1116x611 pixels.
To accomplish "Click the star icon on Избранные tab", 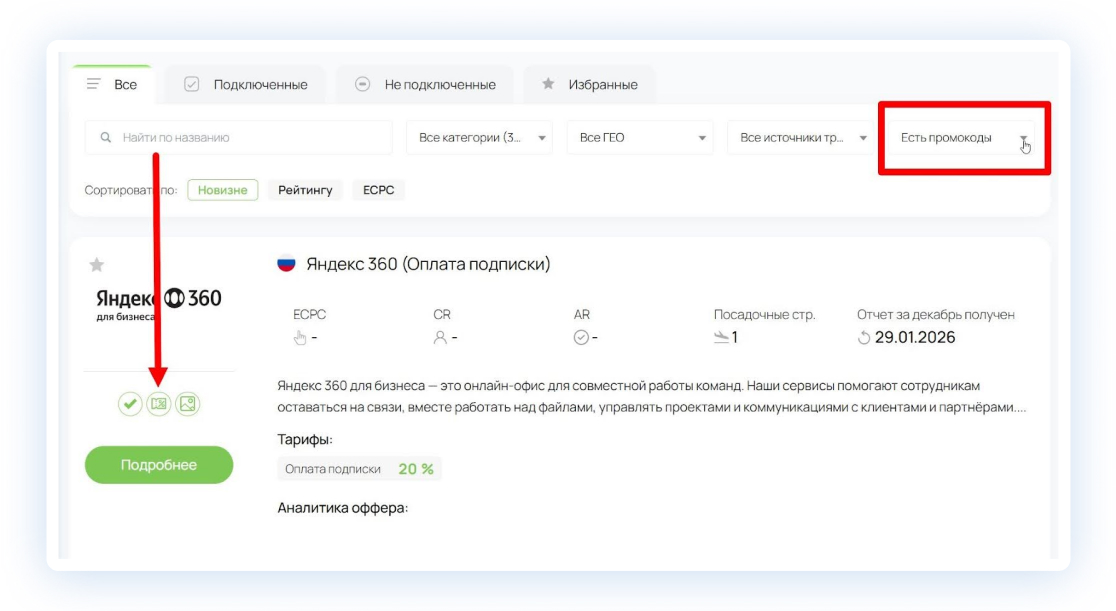I will pyautogui.click(x=548, y=84).
